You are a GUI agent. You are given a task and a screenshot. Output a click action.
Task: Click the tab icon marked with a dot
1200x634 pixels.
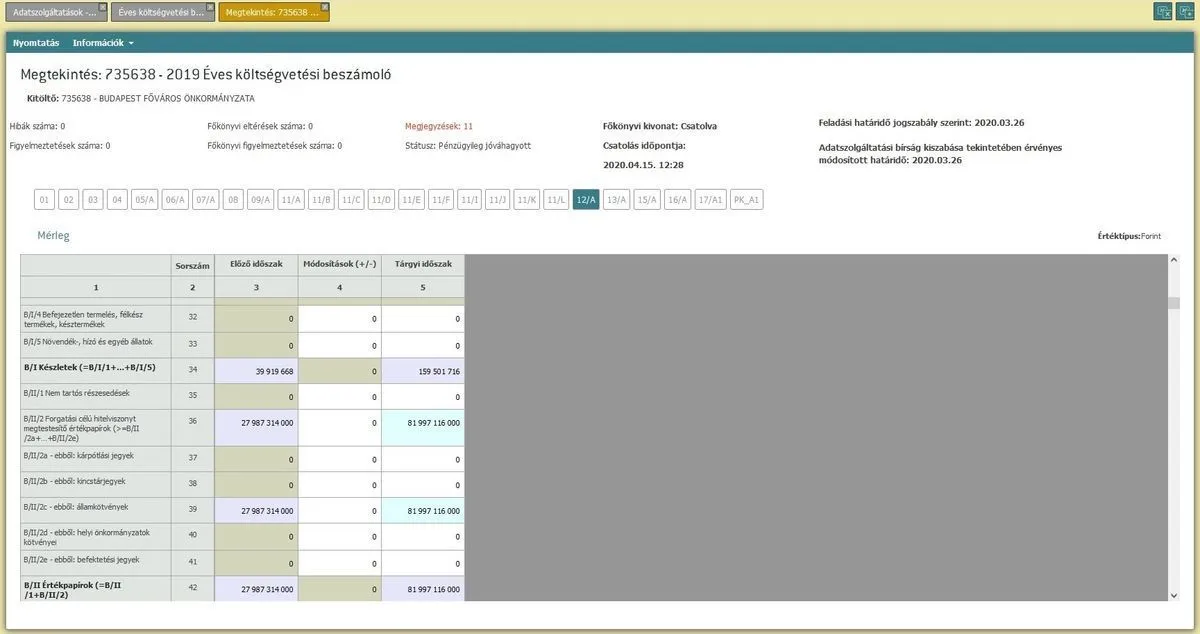pos(1184,11)
